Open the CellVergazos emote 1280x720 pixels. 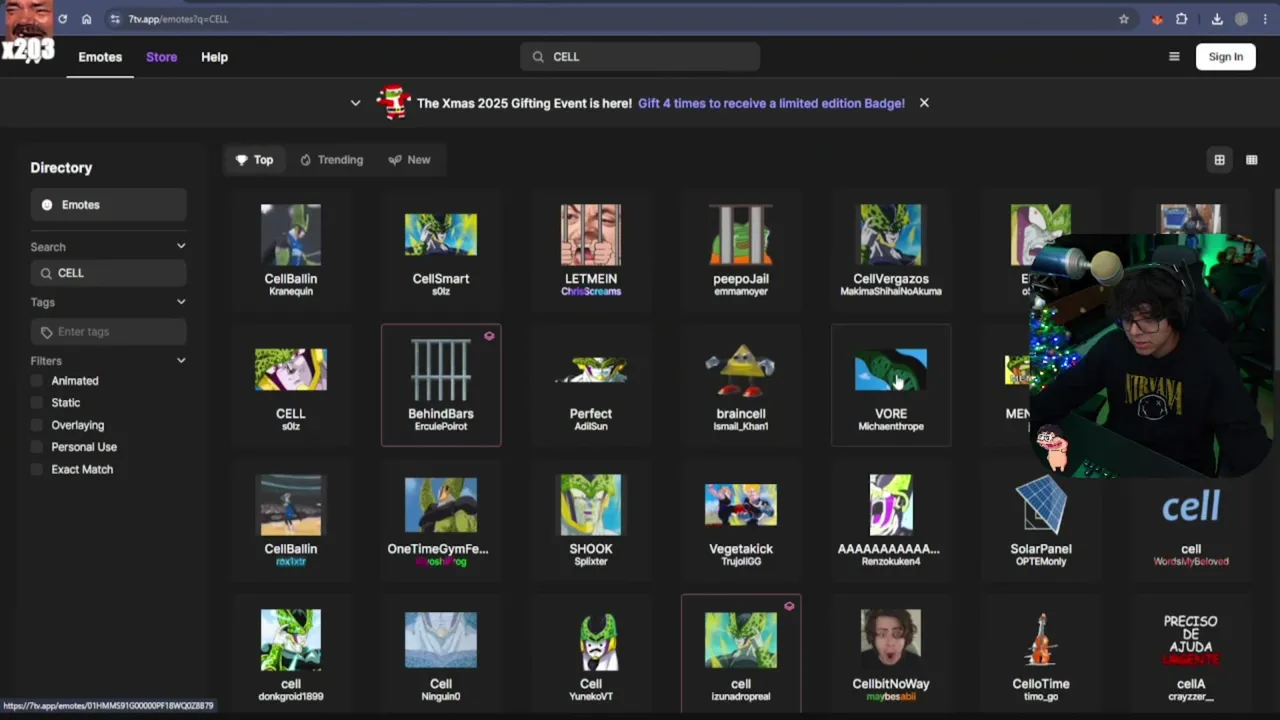(891, 250)
